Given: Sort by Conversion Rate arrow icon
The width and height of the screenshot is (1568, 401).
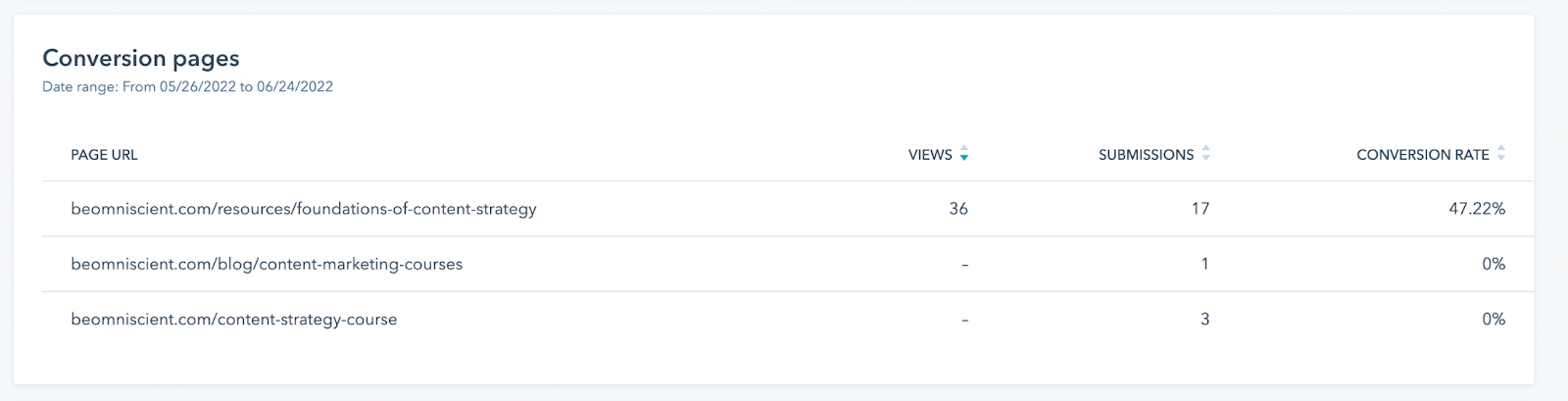Looking at the screenshot, I should (1501, 154).
